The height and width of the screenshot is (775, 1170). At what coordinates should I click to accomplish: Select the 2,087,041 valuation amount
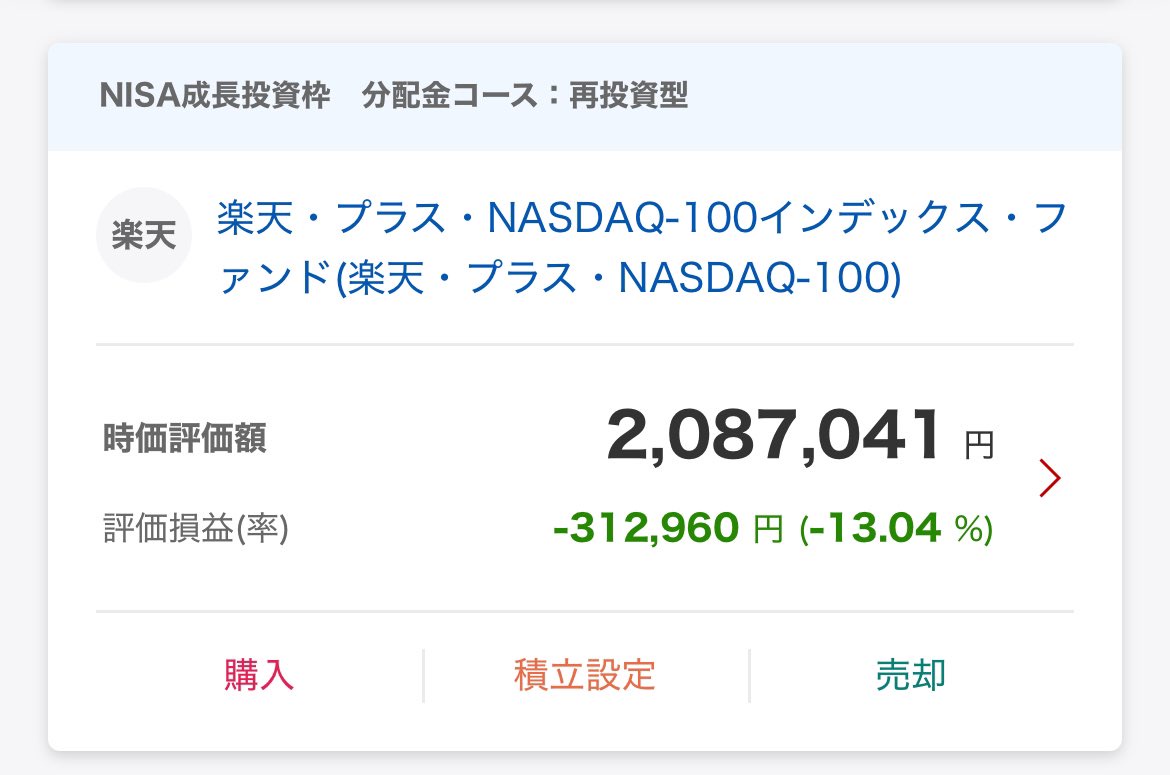point(773,438)
